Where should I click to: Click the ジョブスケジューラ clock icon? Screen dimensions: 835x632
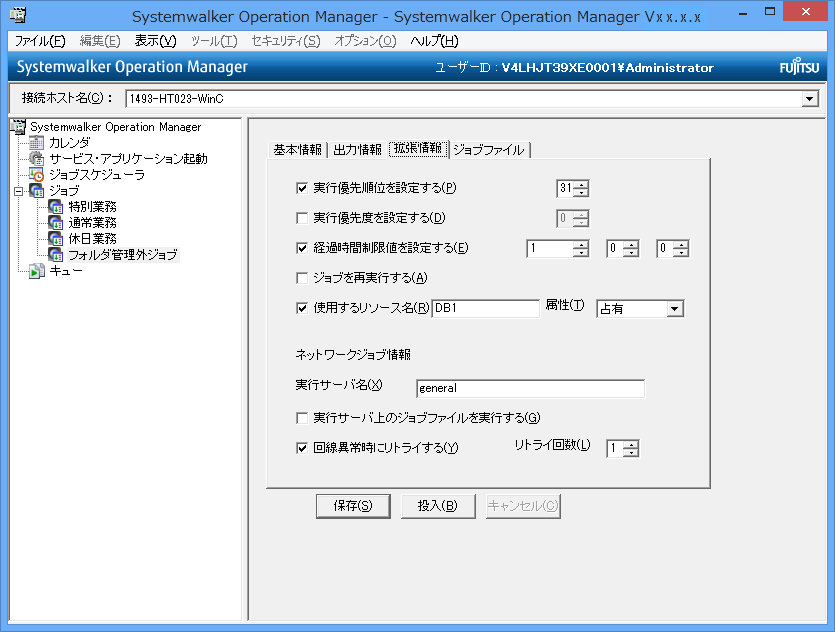coord(37,175)
